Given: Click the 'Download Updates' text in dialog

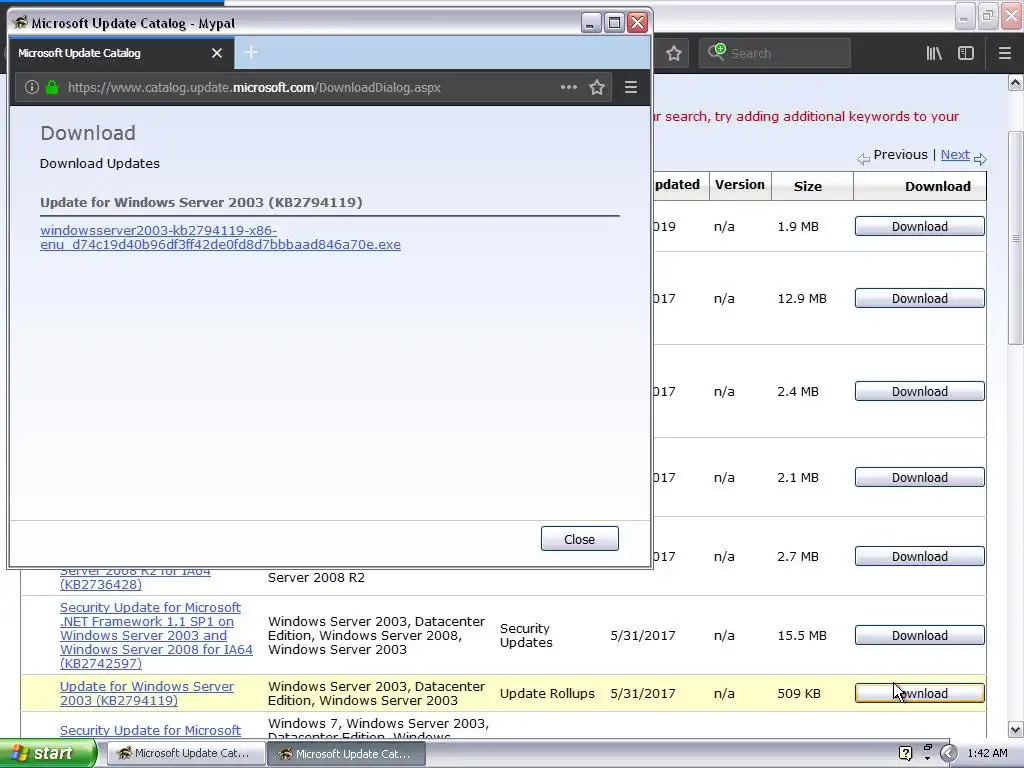Looking at the screenshot, I should [x=99, y=164].
